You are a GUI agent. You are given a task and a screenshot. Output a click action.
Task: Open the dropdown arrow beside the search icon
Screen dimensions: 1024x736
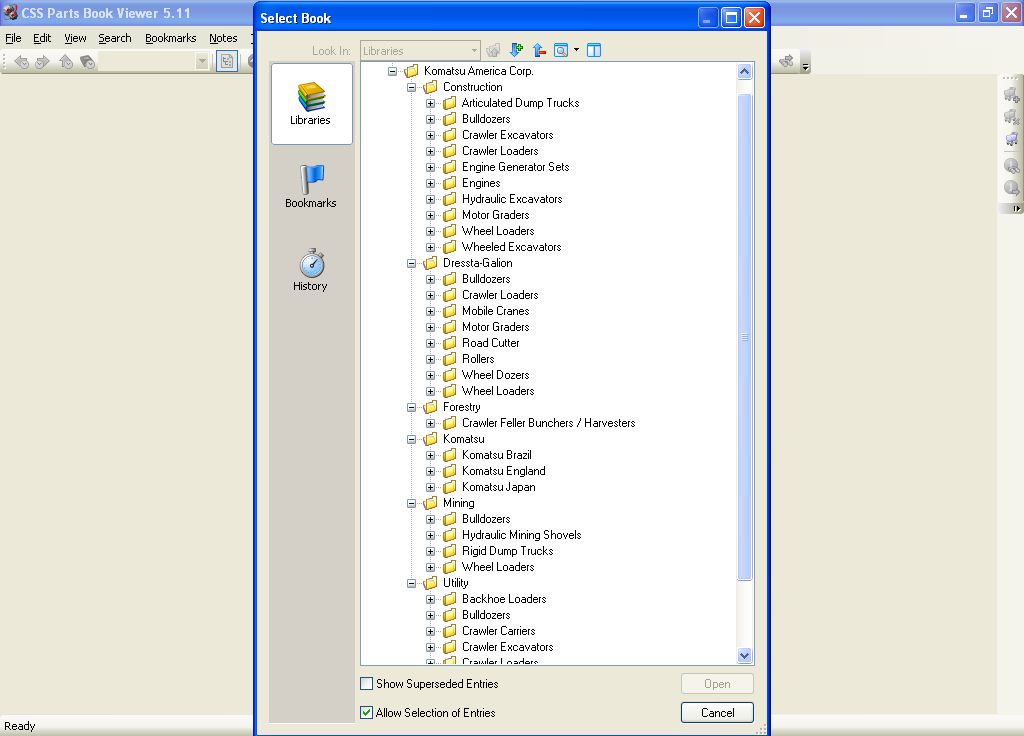click(x=576, y=50)
